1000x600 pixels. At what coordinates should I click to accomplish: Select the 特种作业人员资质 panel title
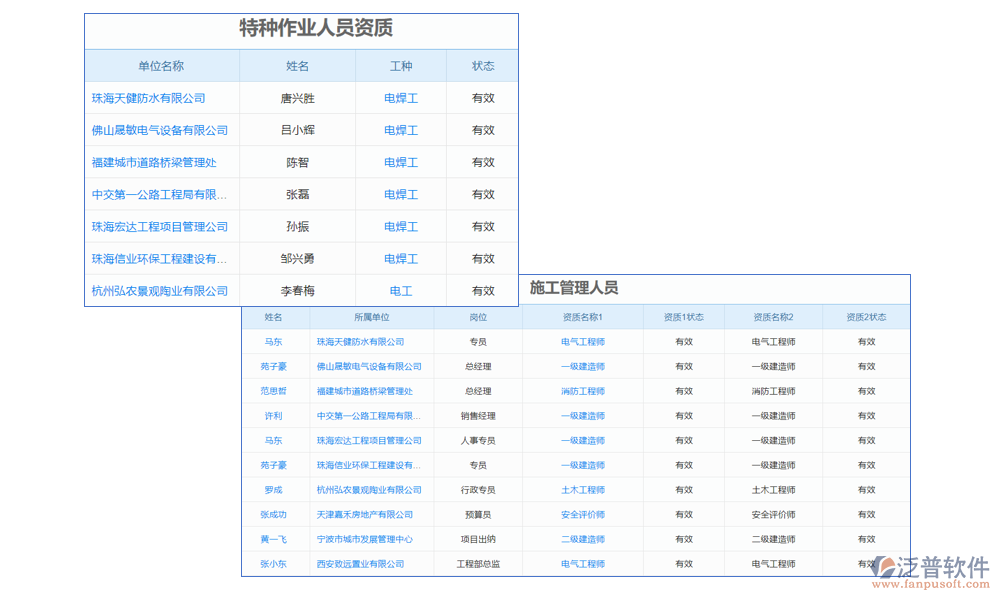pyautogui.click(x=316, y=29)
